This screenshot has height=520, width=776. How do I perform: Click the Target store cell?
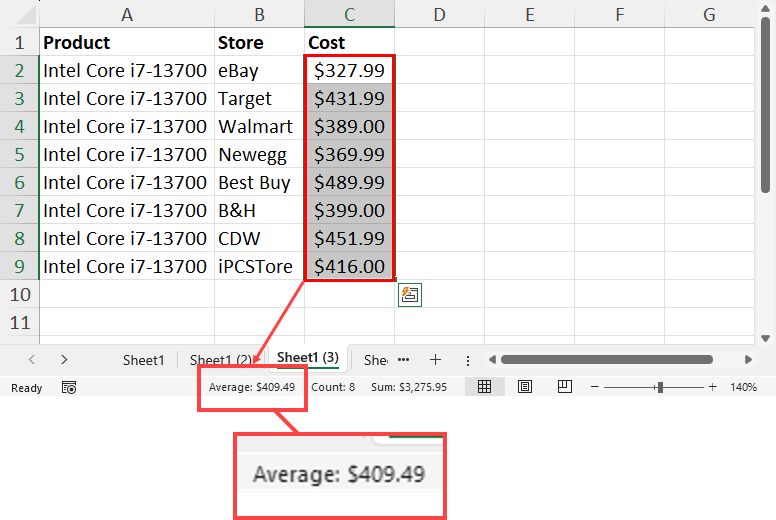(x=259, y=98)
